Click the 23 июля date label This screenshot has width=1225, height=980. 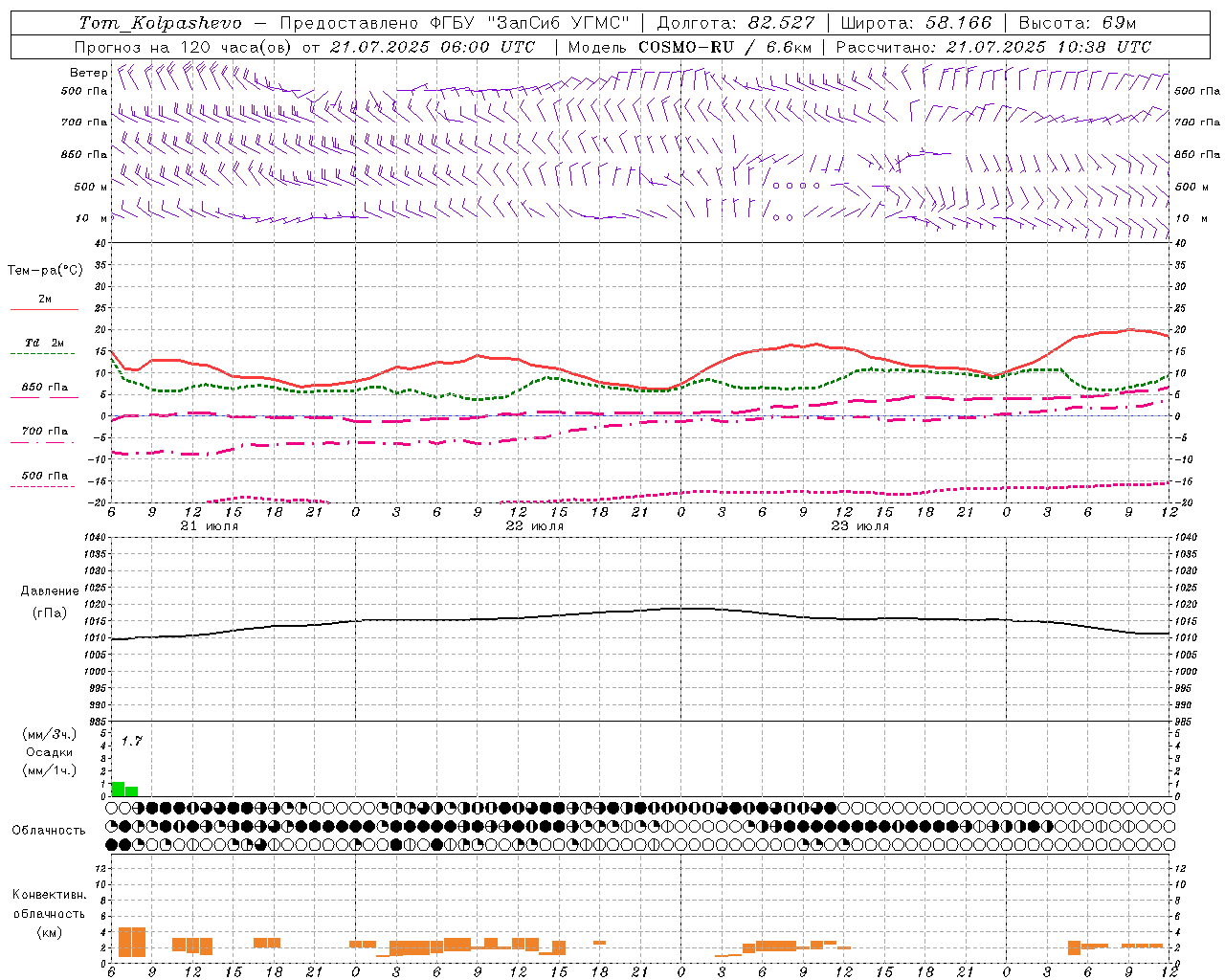[860, 526]
